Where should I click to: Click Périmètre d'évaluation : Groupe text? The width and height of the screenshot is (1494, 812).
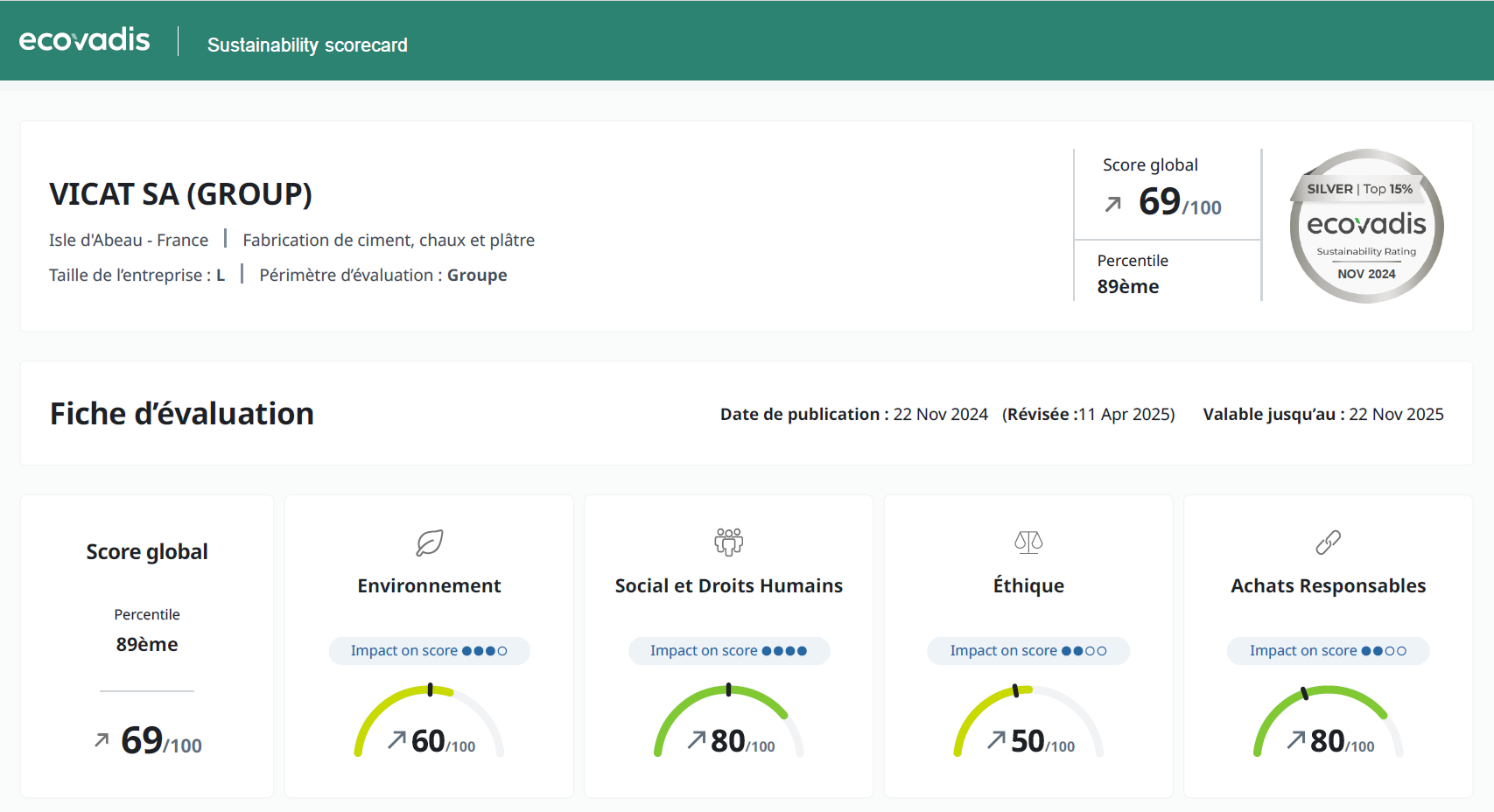pos(383,275)
